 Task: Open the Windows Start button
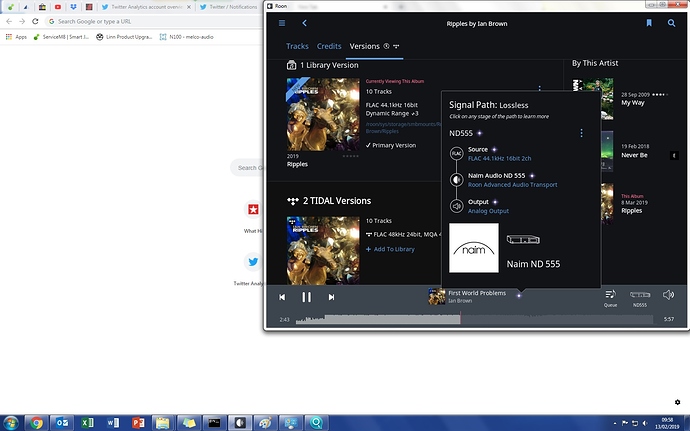point(11,423)
